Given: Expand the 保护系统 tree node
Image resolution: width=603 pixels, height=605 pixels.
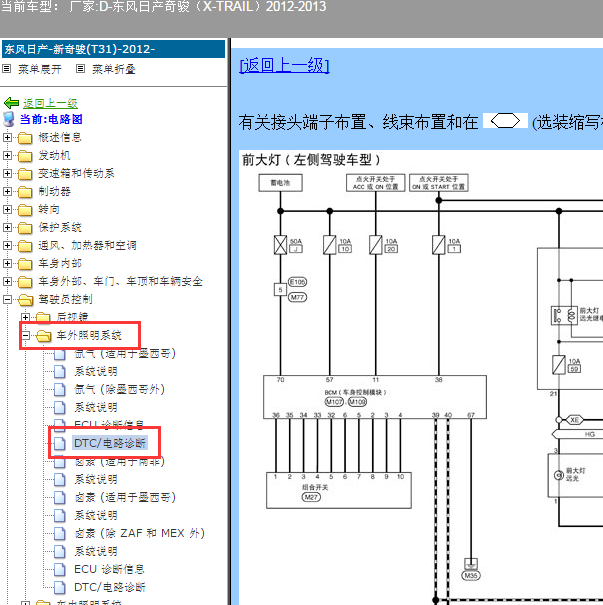Looking at the screenshot, I should 7,227.
